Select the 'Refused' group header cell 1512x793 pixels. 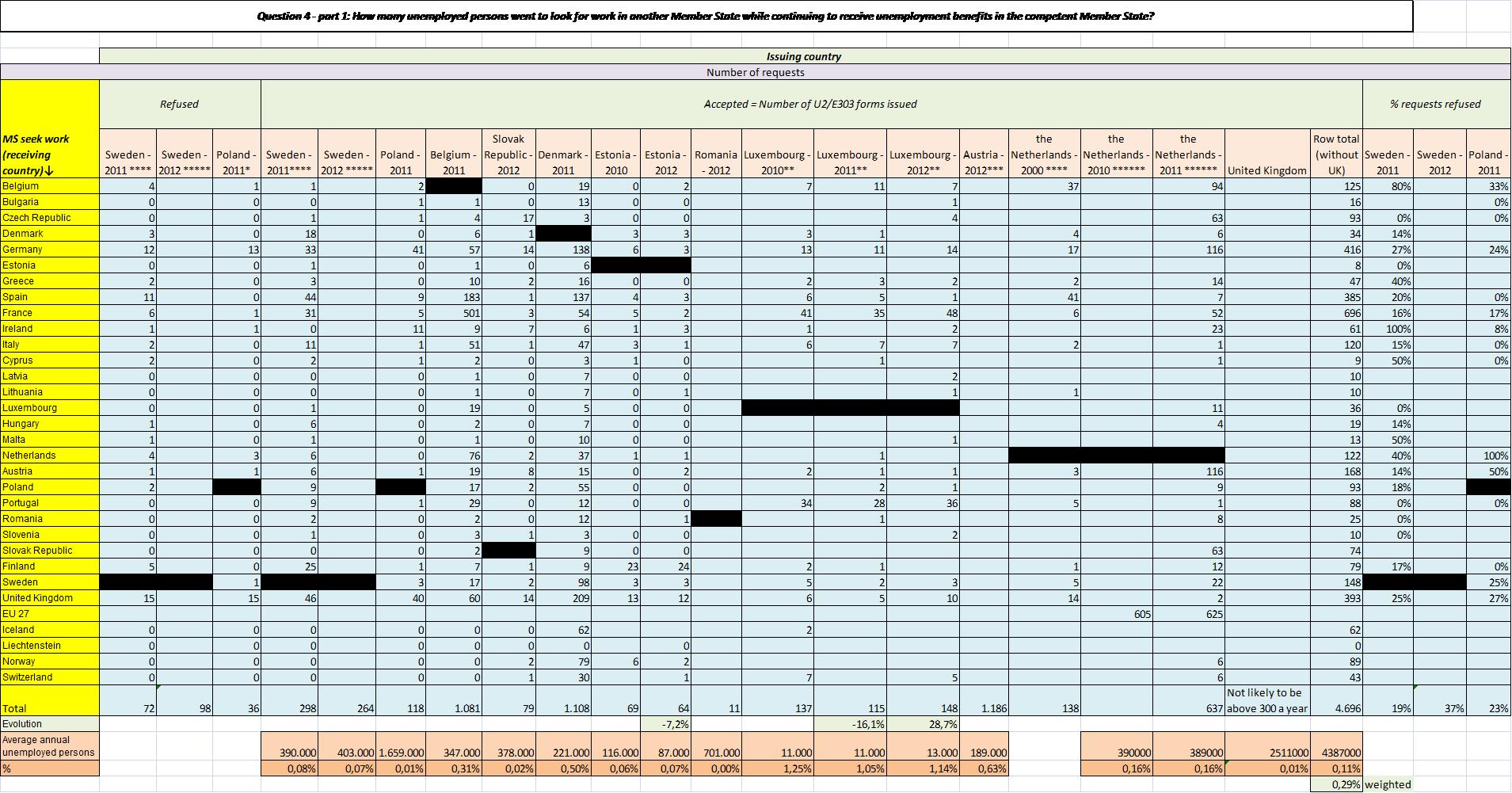(180, 104)
